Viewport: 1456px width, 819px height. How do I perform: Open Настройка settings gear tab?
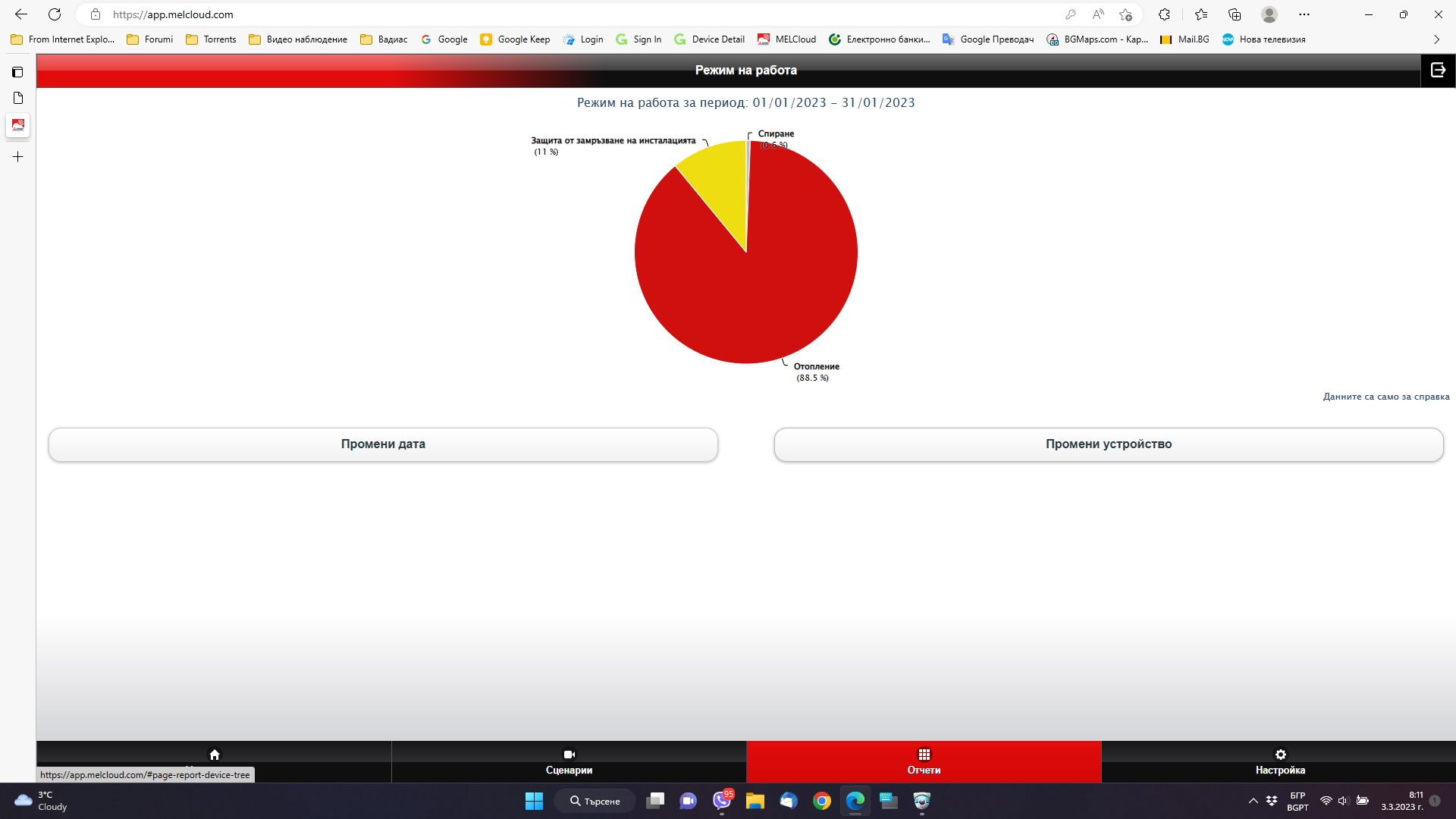[x=1279, y=761]
